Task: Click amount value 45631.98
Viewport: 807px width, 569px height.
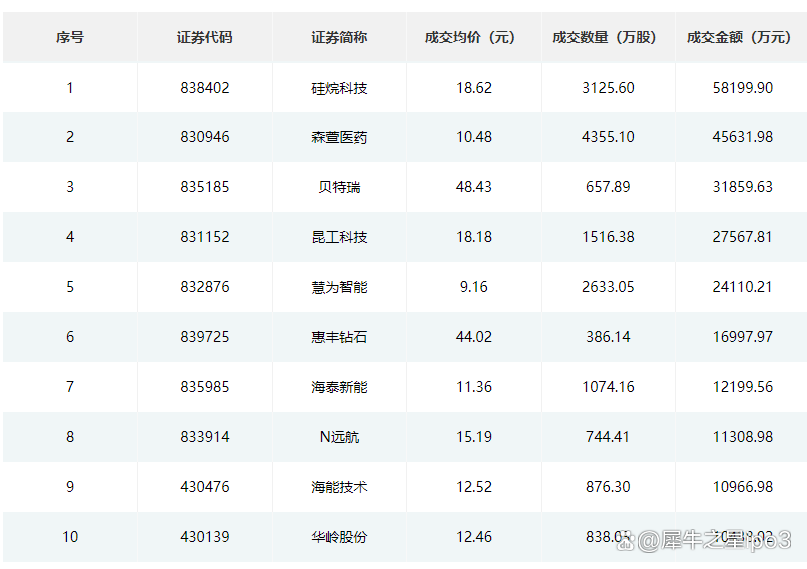Action: click(743, 137)
